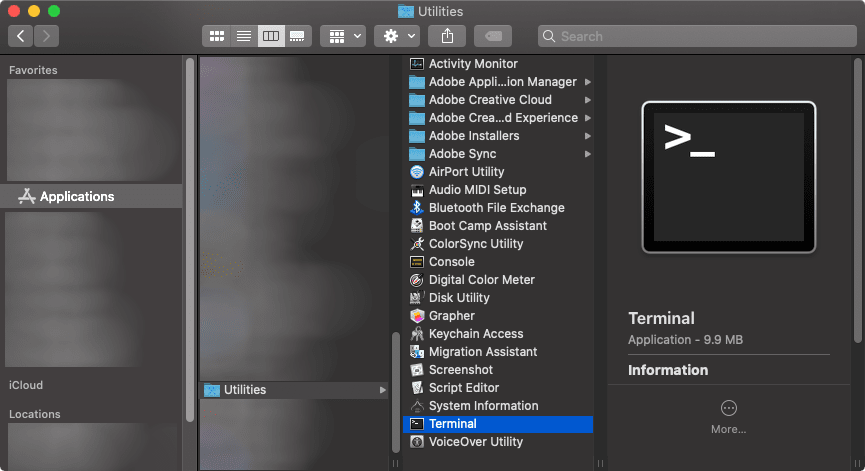Select the Script Editor icon
The width and height of the screenshot is (865, 471).
pos(417,388)
